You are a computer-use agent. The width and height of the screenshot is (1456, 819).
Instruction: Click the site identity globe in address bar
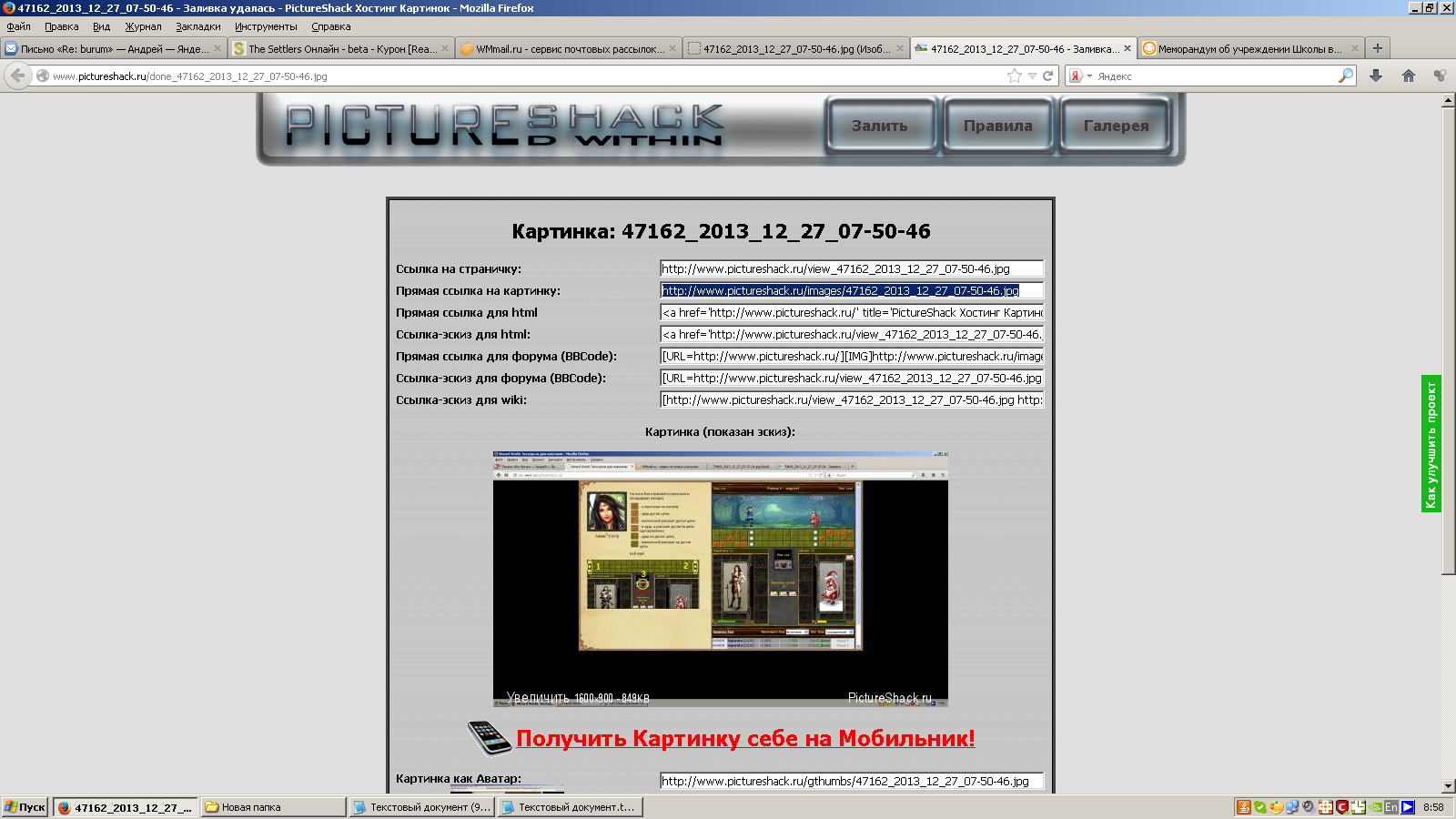[42, 76]
